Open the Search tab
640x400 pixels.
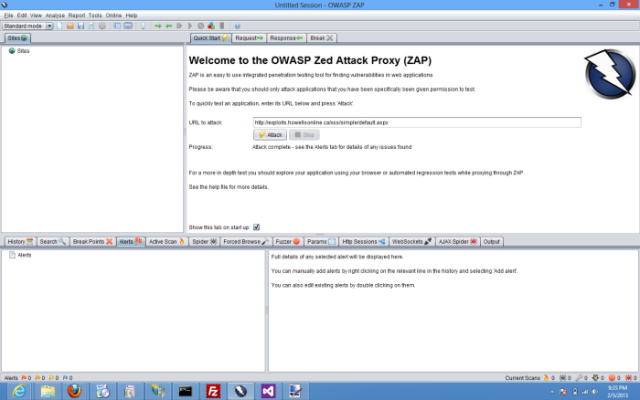(x=52, y=242)
